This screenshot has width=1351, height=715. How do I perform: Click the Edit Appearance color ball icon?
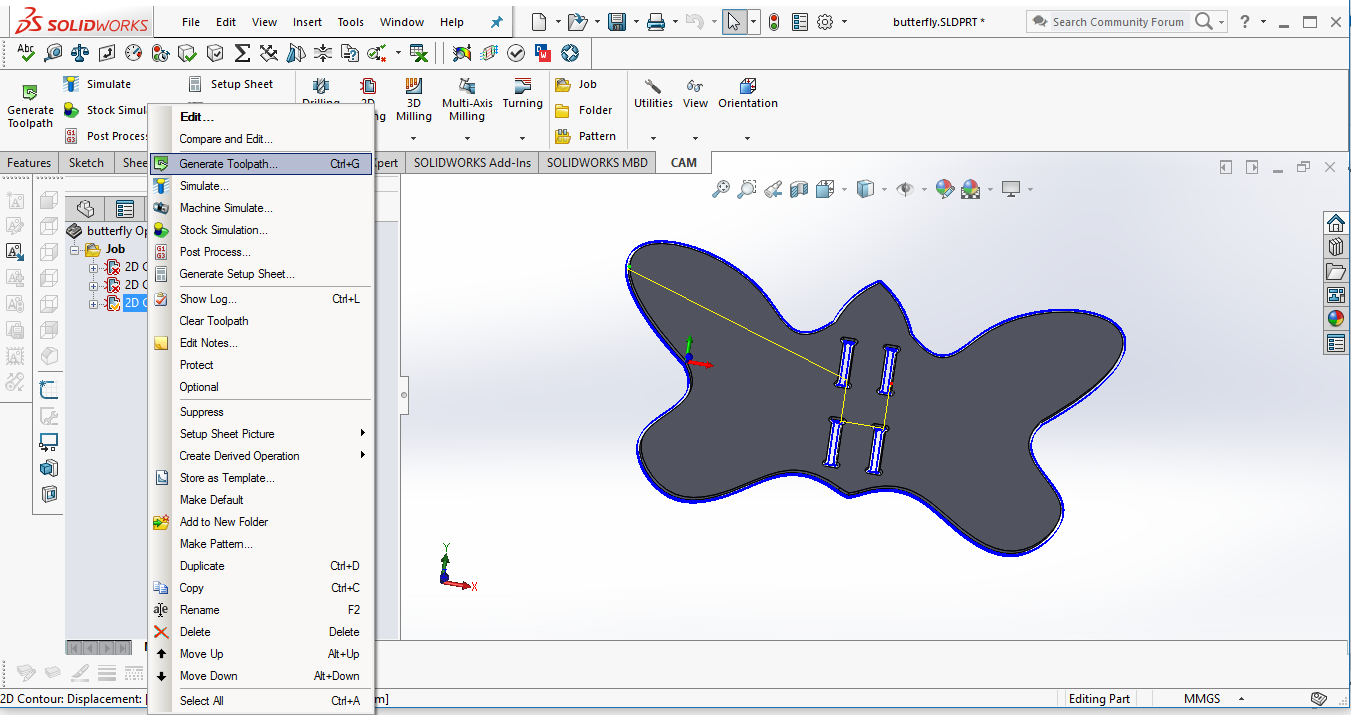945,188
